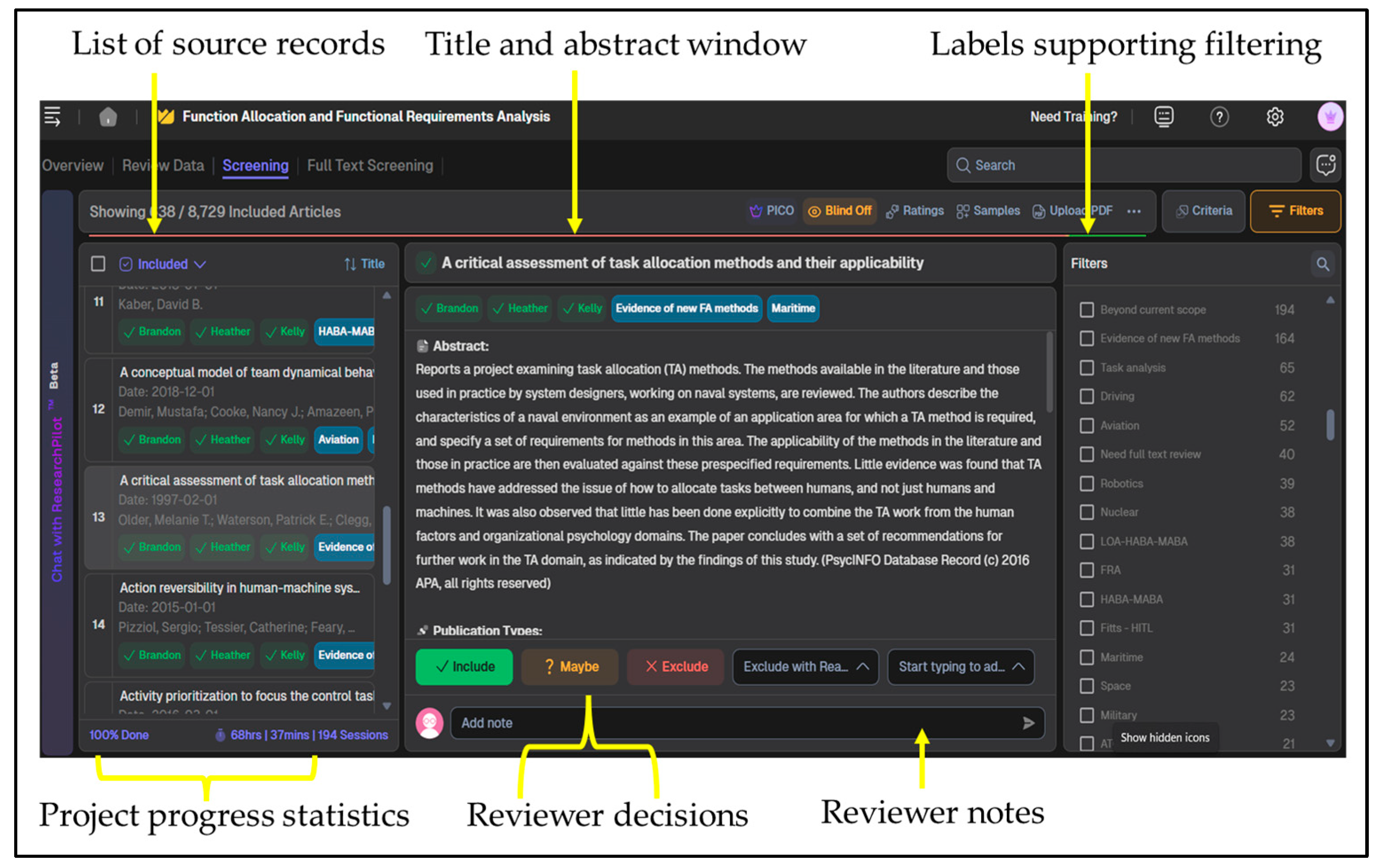Click the filters panel search magnifier icon
The width and height of the screenshot is (1379, 868).
point(1322,264)
